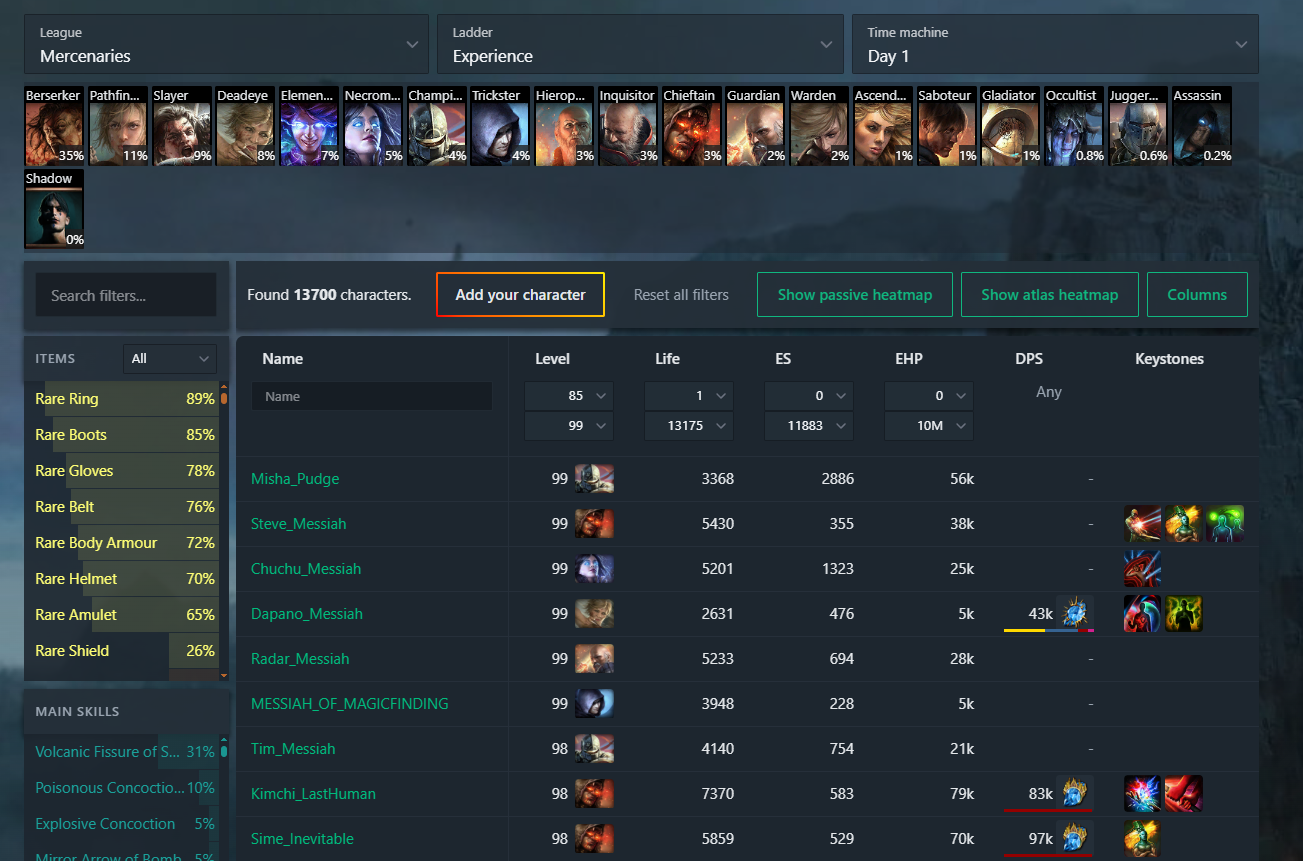
Task: Click the skill icon beside Kimchi_LastHuman's 83k DPS
Action: [1076, 793]
